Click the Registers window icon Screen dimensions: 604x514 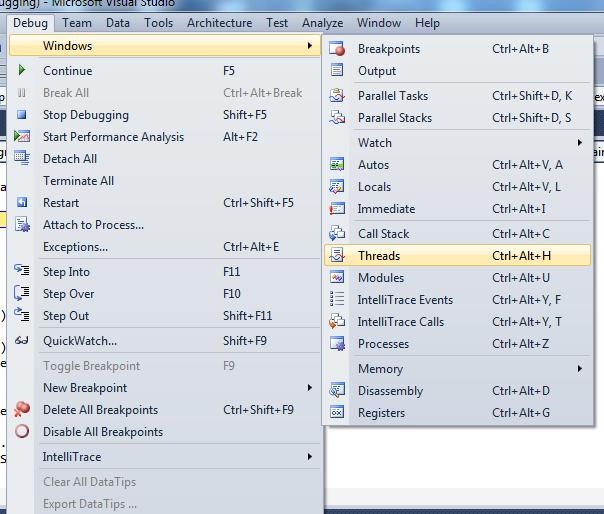(337, 412)
